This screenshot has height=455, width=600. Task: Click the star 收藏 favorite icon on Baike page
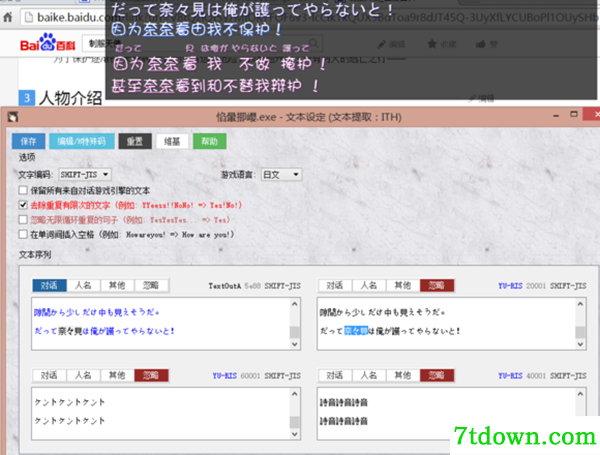pyautogui.click(x=432, y=44)
